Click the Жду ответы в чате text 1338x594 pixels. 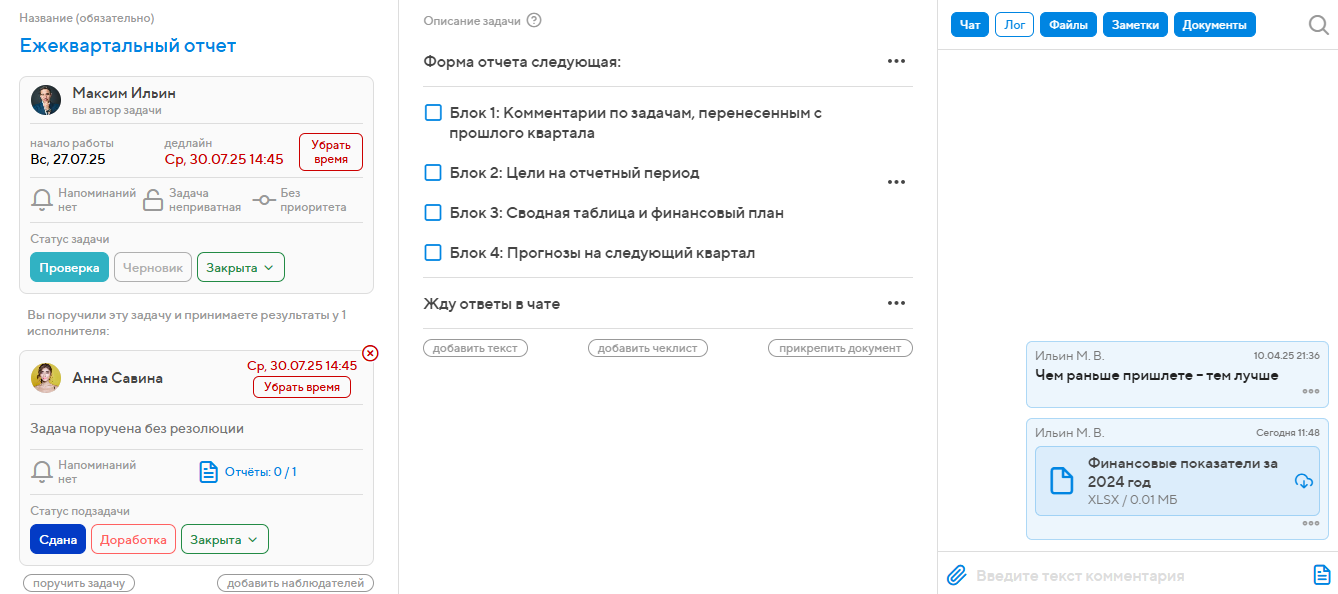491,303
